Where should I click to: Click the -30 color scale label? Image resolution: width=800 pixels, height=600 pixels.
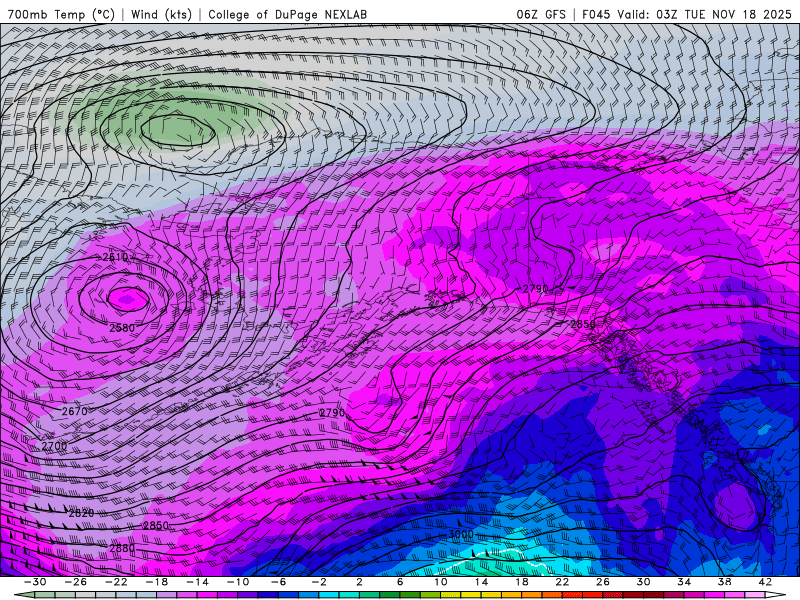pyautogui.click(x=35, y=582)
